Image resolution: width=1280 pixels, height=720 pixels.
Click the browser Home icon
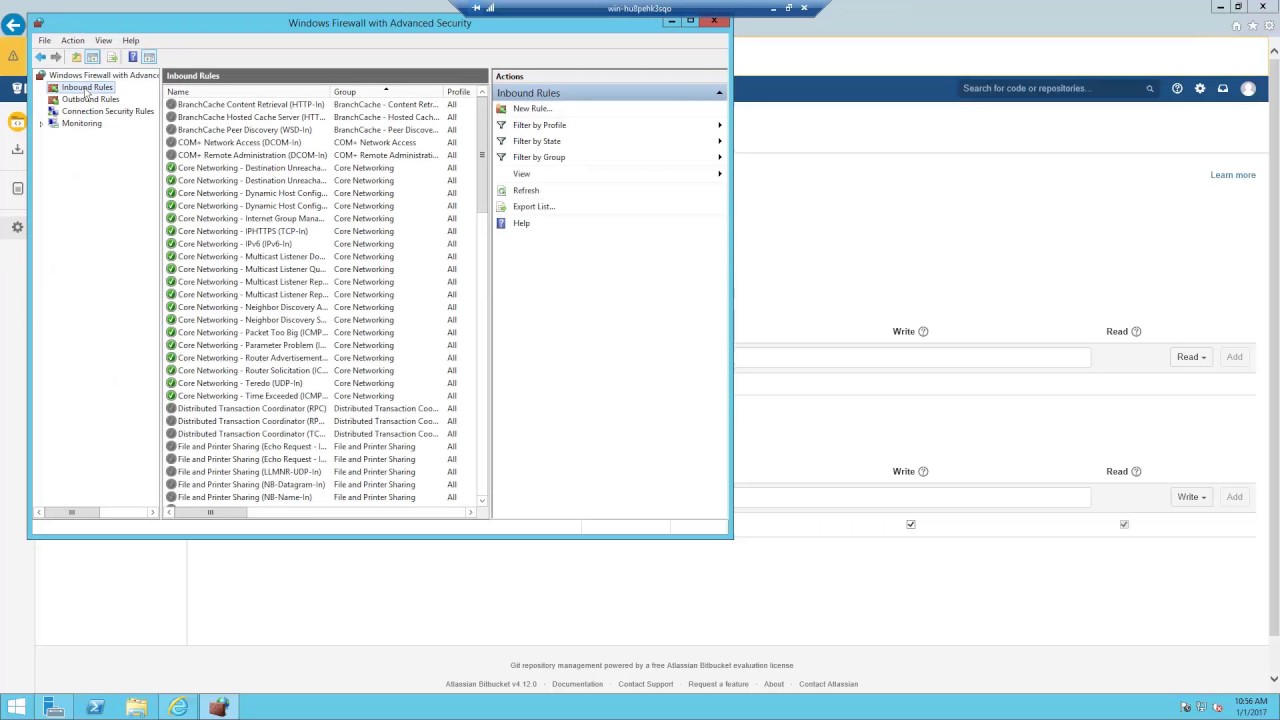click(x=1237, y=26)
